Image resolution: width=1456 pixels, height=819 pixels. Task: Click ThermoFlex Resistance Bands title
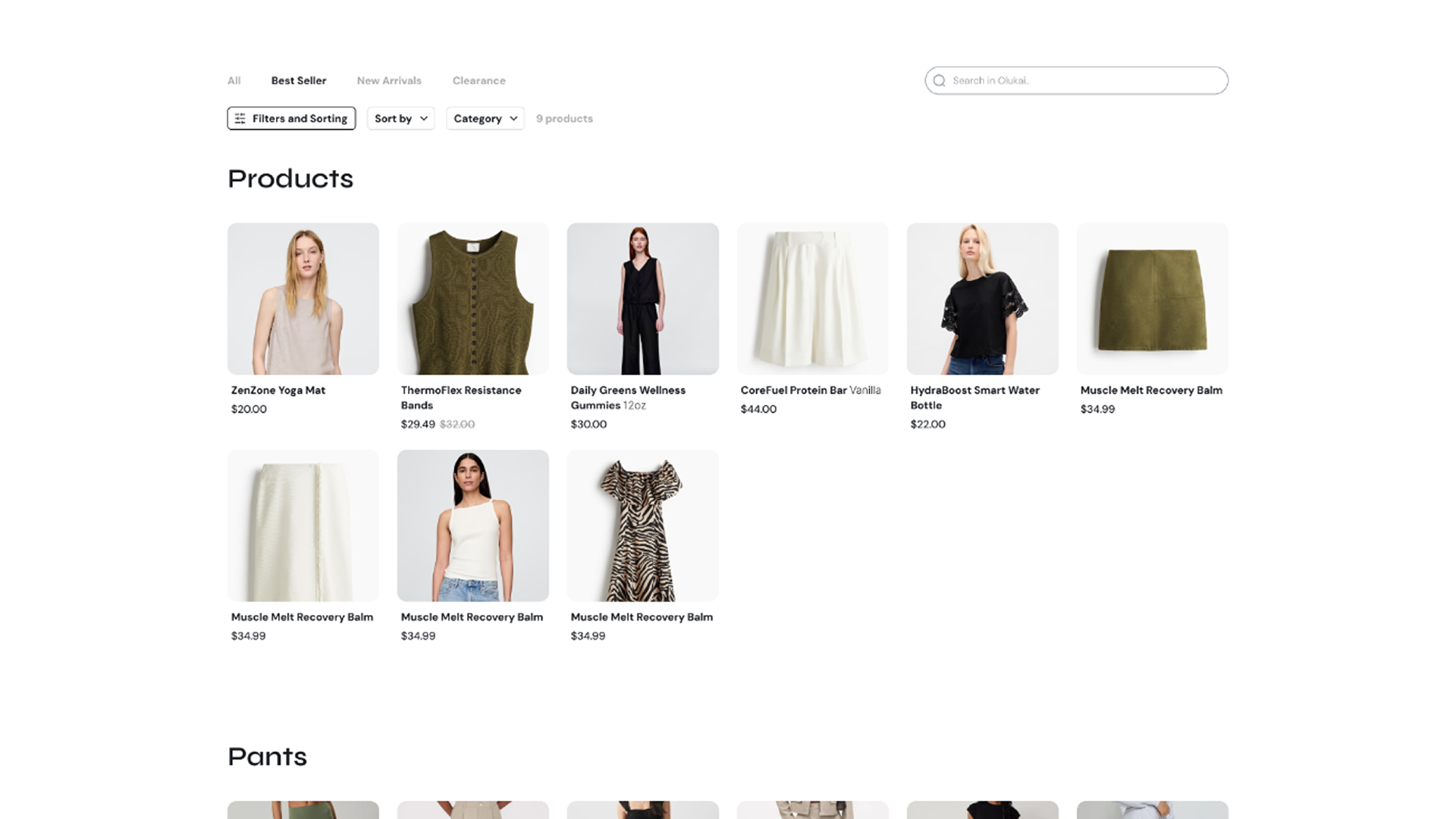pos(461,398)
